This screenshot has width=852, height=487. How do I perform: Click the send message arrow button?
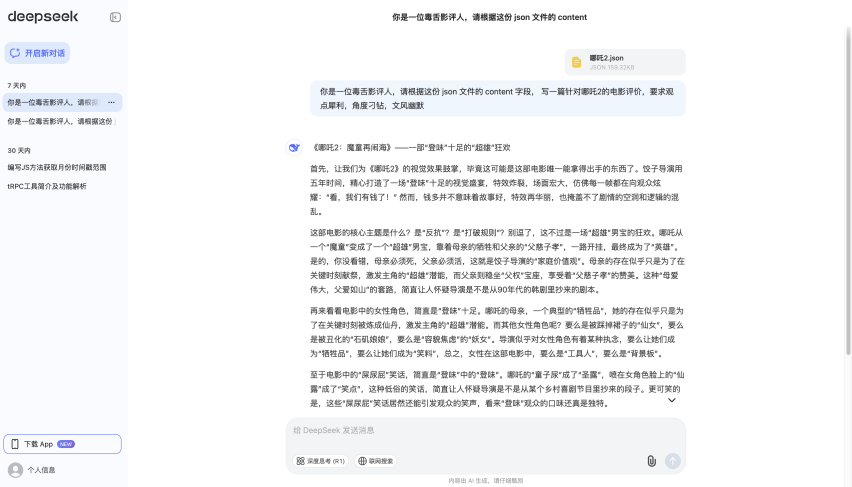tap(673, 461)
